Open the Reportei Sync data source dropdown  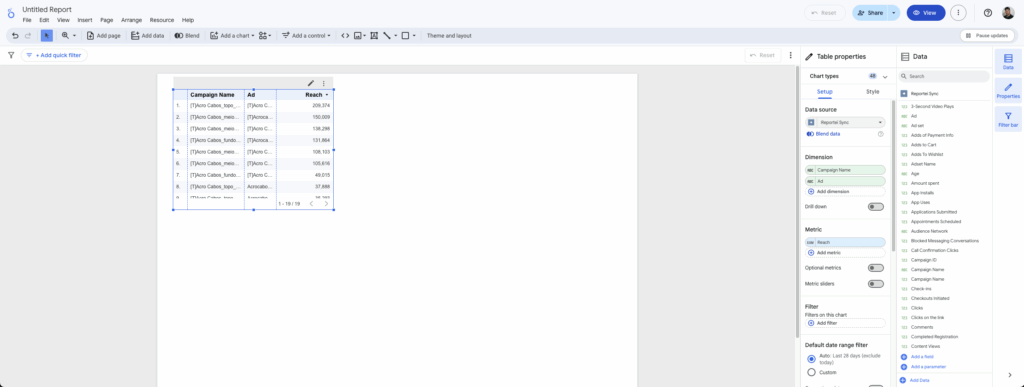[846, 122]
